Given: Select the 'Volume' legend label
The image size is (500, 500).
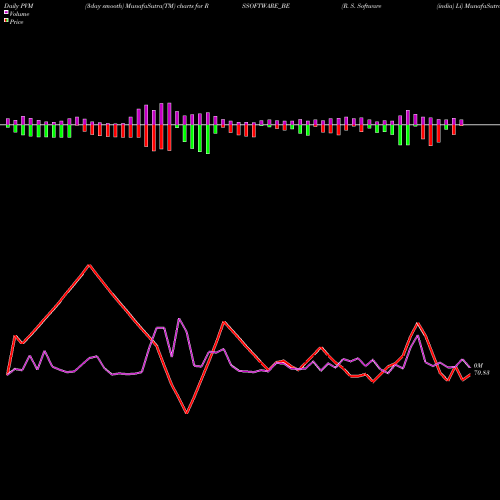Looking at the screenshot, I should tap(19, 14).
